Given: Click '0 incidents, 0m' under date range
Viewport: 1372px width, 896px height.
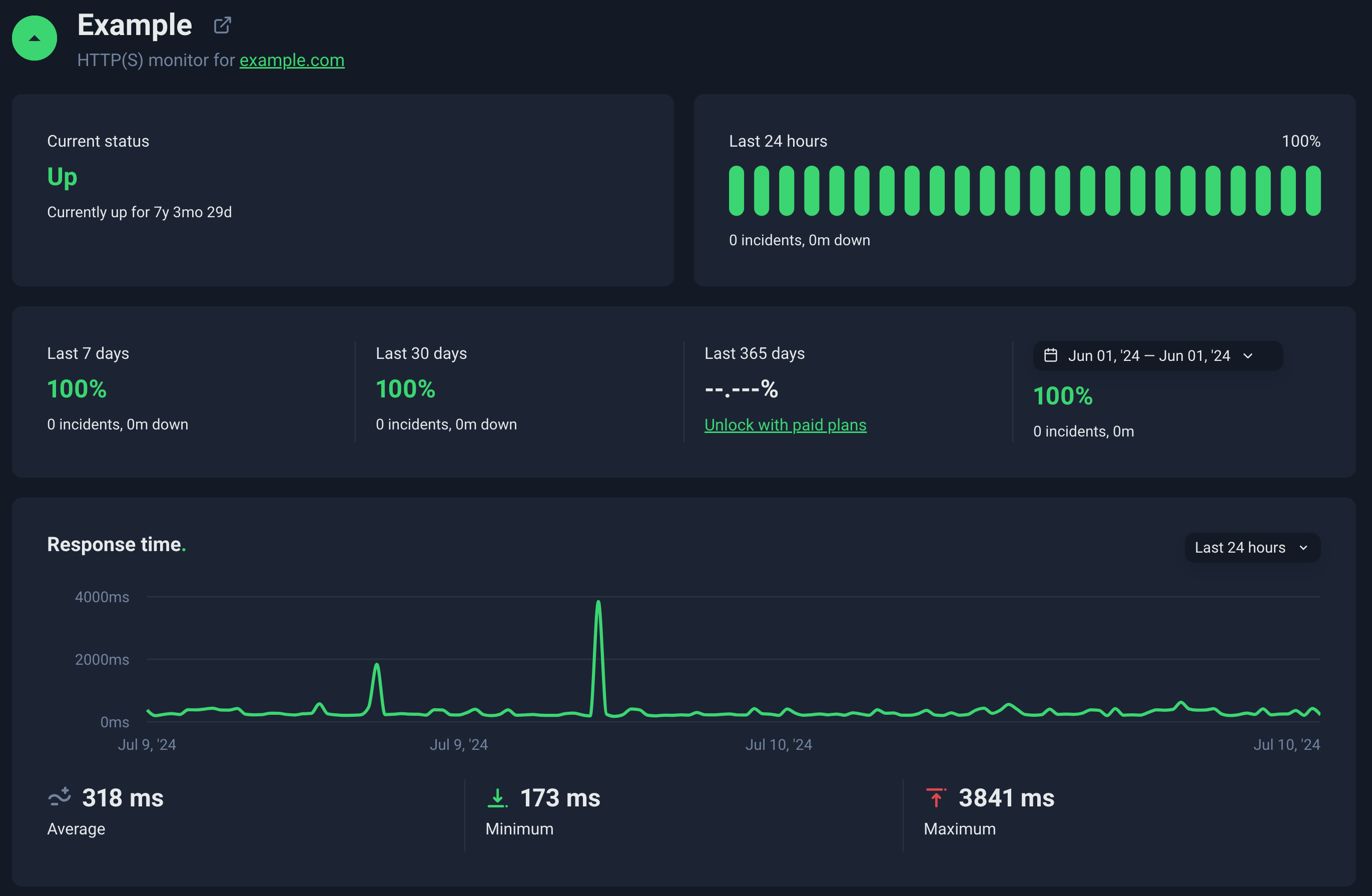Looking at the screenshot, I should point(1083,431).
